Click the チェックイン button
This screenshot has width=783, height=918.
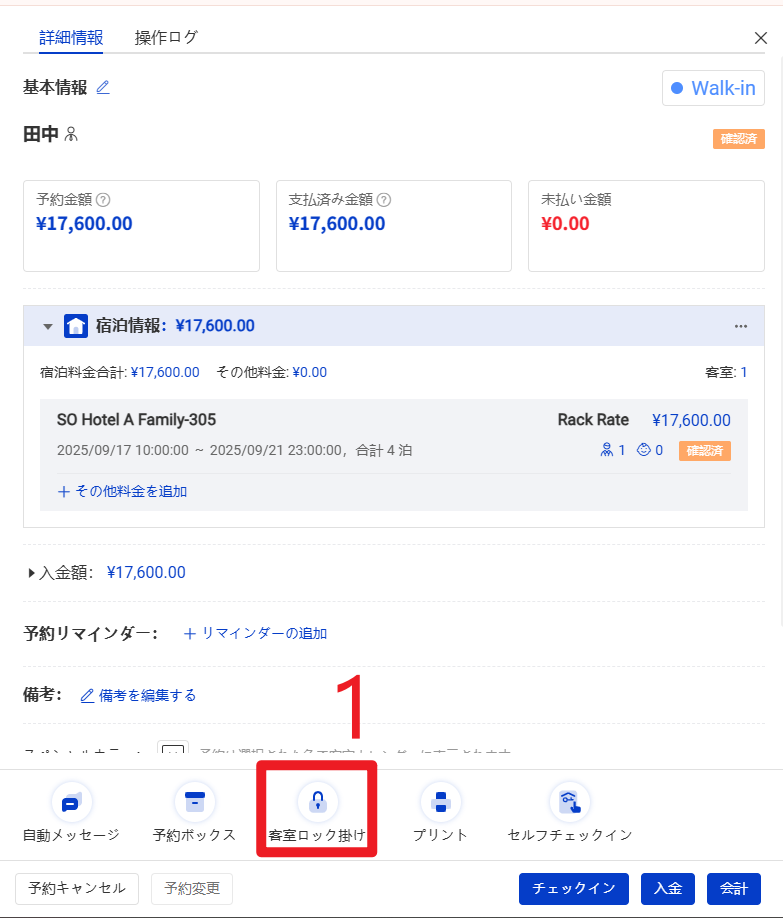pos(573,888)
